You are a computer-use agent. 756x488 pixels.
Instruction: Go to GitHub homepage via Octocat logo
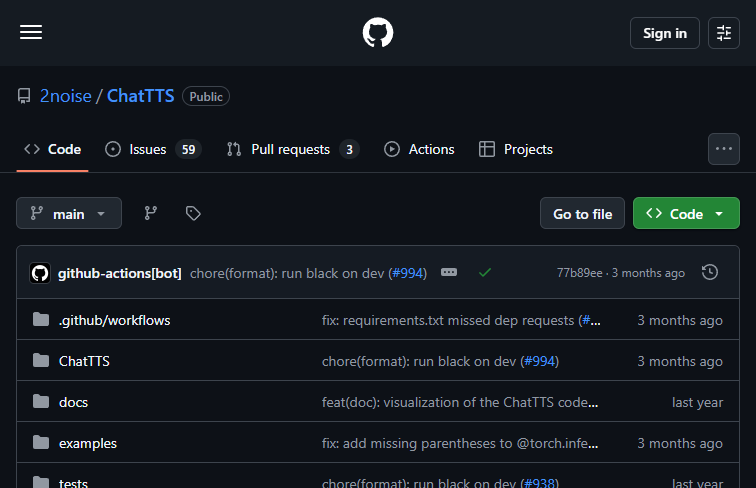[378, 33]
